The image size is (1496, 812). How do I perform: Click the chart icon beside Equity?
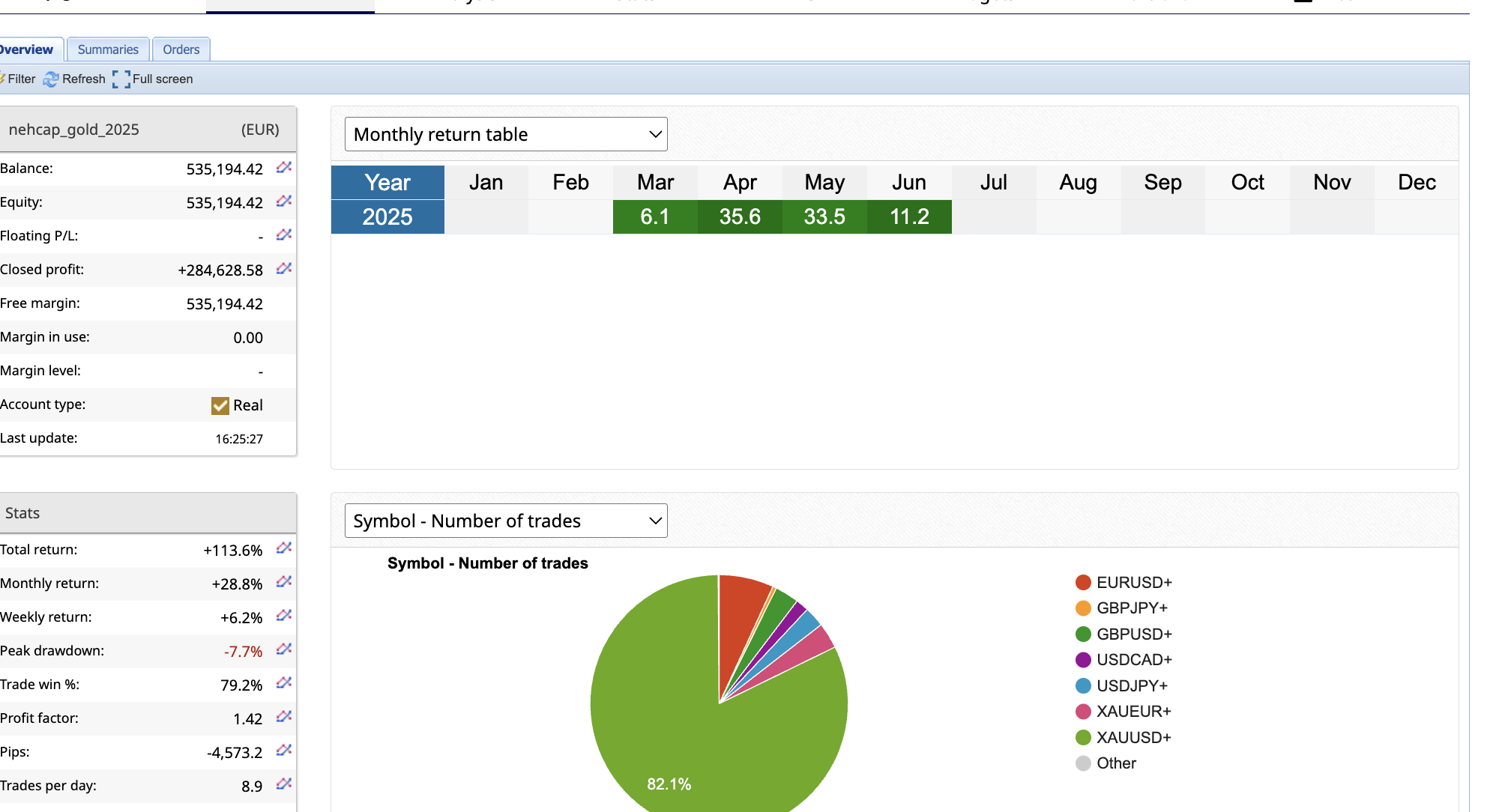[x=283, y=201]
